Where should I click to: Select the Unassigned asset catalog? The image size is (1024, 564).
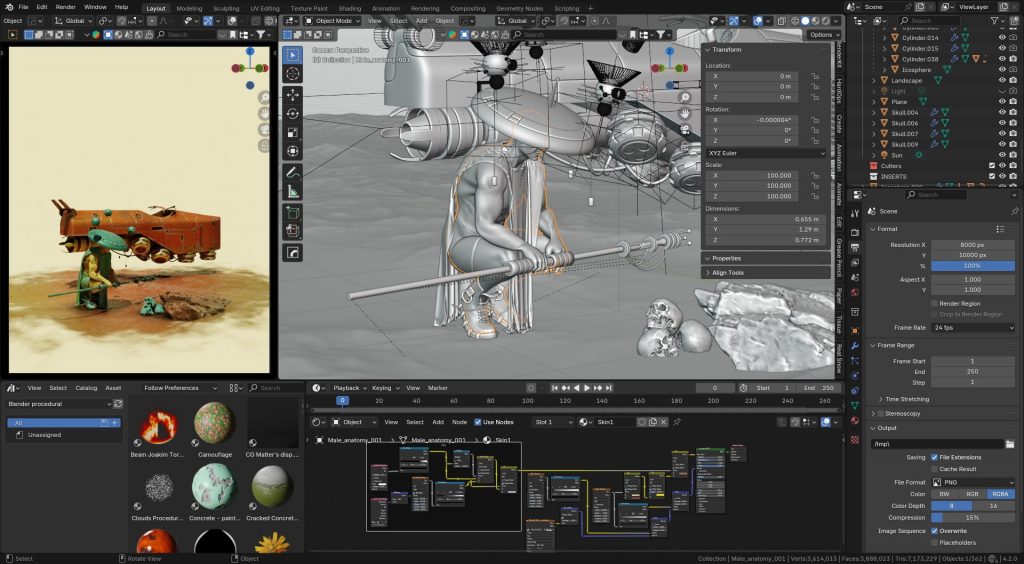pos(45,435)
